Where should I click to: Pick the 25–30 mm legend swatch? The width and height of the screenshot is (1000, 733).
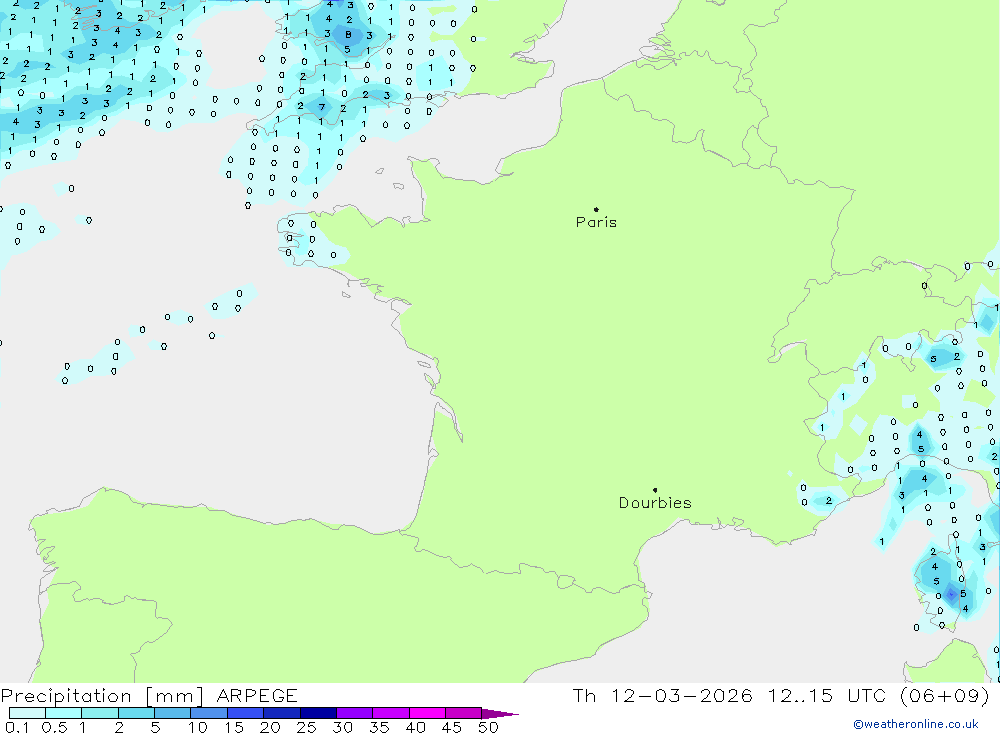coord(318,713)
